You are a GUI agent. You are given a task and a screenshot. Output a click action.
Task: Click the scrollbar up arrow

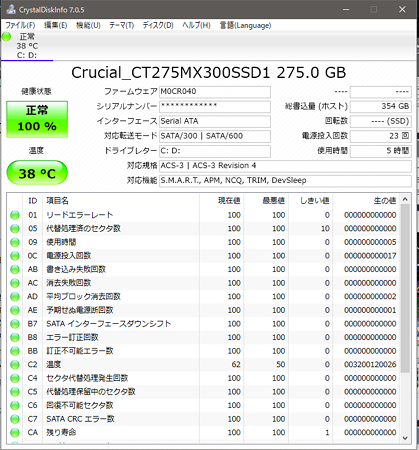click(405, 199)
